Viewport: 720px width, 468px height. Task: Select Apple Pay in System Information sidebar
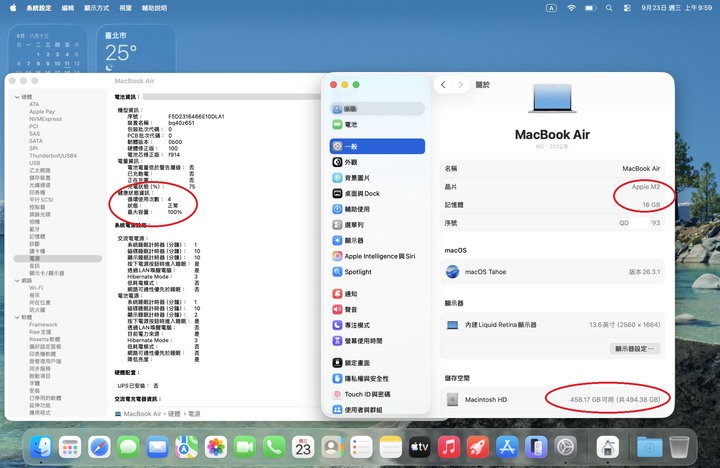[x=42, y=112]
